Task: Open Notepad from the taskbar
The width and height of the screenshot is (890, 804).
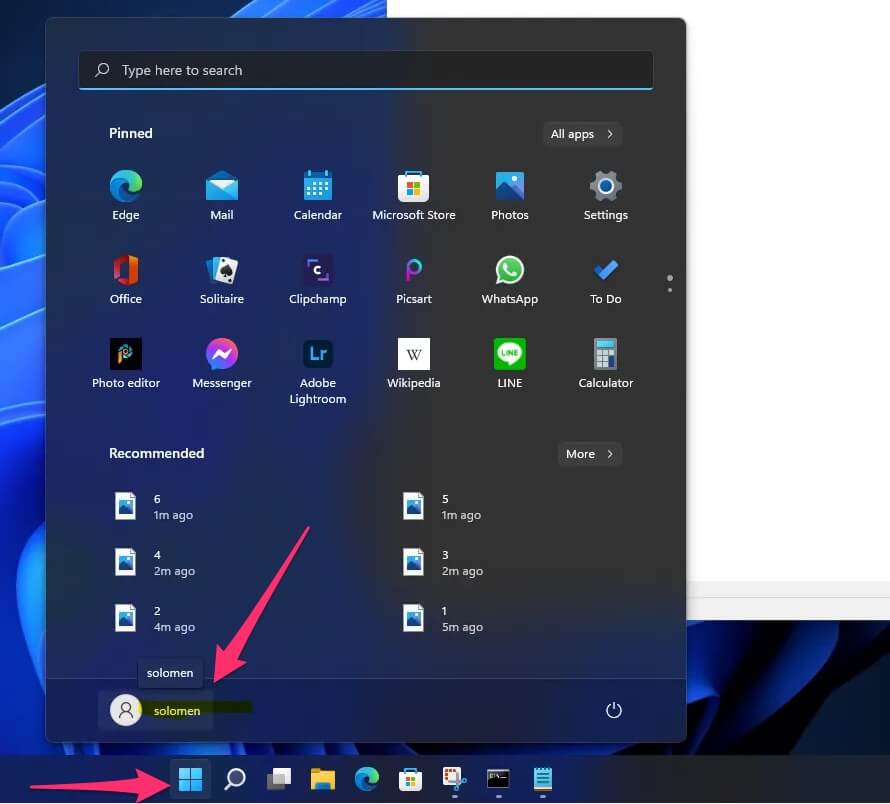Action: (543, 779)
